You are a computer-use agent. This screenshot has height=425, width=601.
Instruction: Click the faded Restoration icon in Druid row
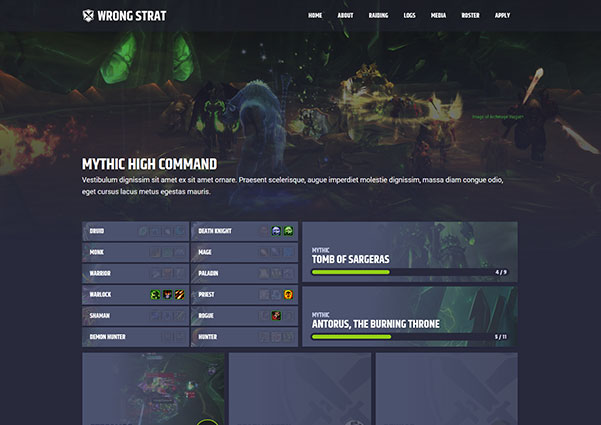click(180, 231)
